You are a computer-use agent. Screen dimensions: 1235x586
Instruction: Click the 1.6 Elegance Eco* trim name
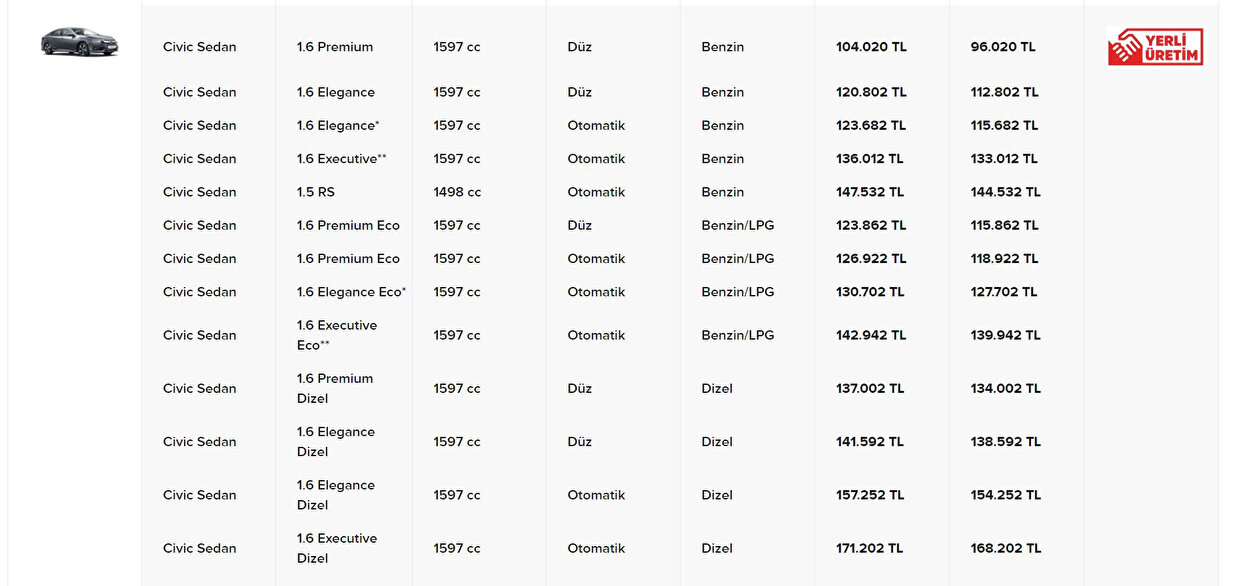coord(351,292)
